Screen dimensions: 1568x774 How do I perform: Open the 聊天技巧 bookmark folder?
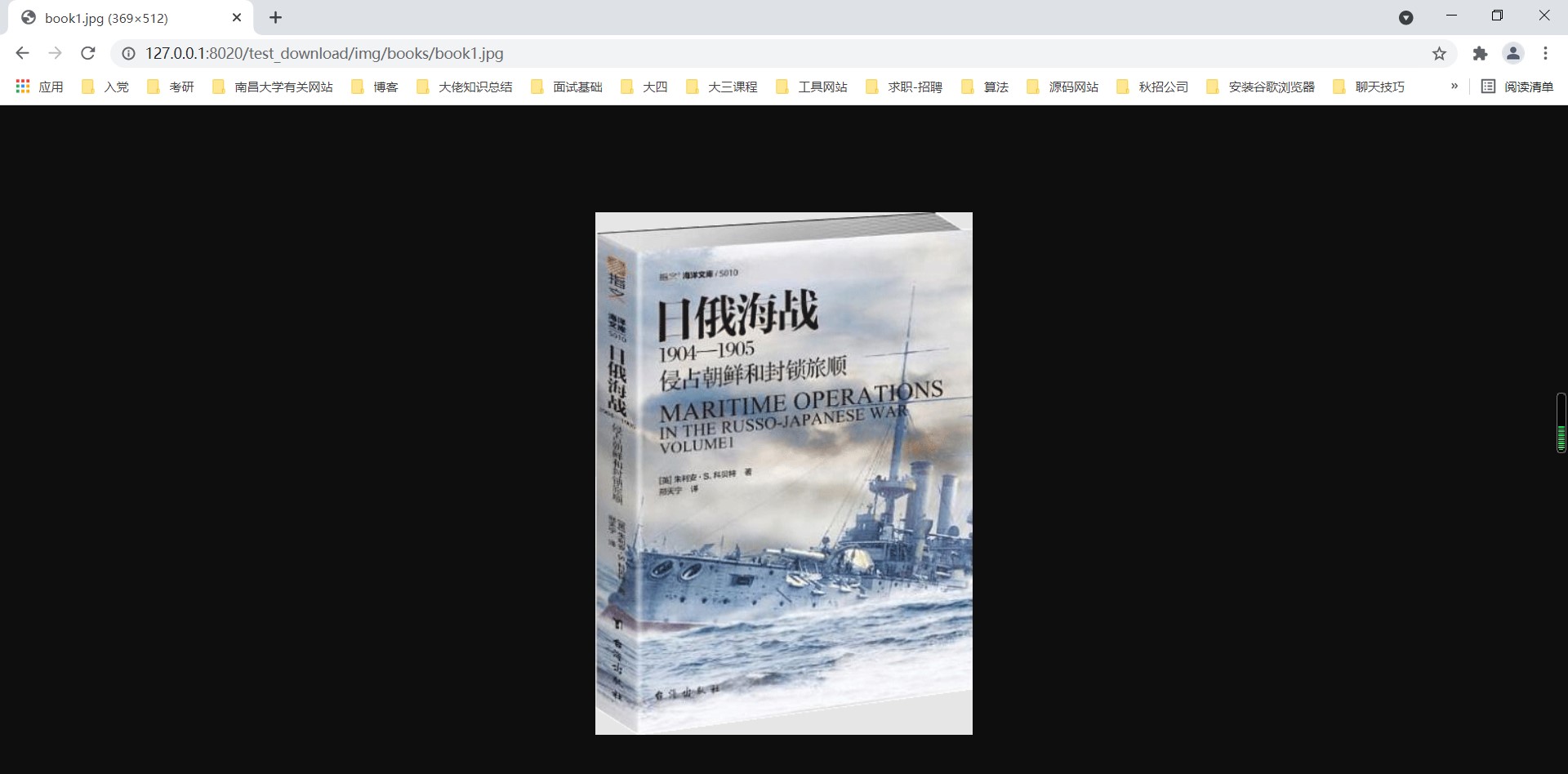coord(1369,87)
